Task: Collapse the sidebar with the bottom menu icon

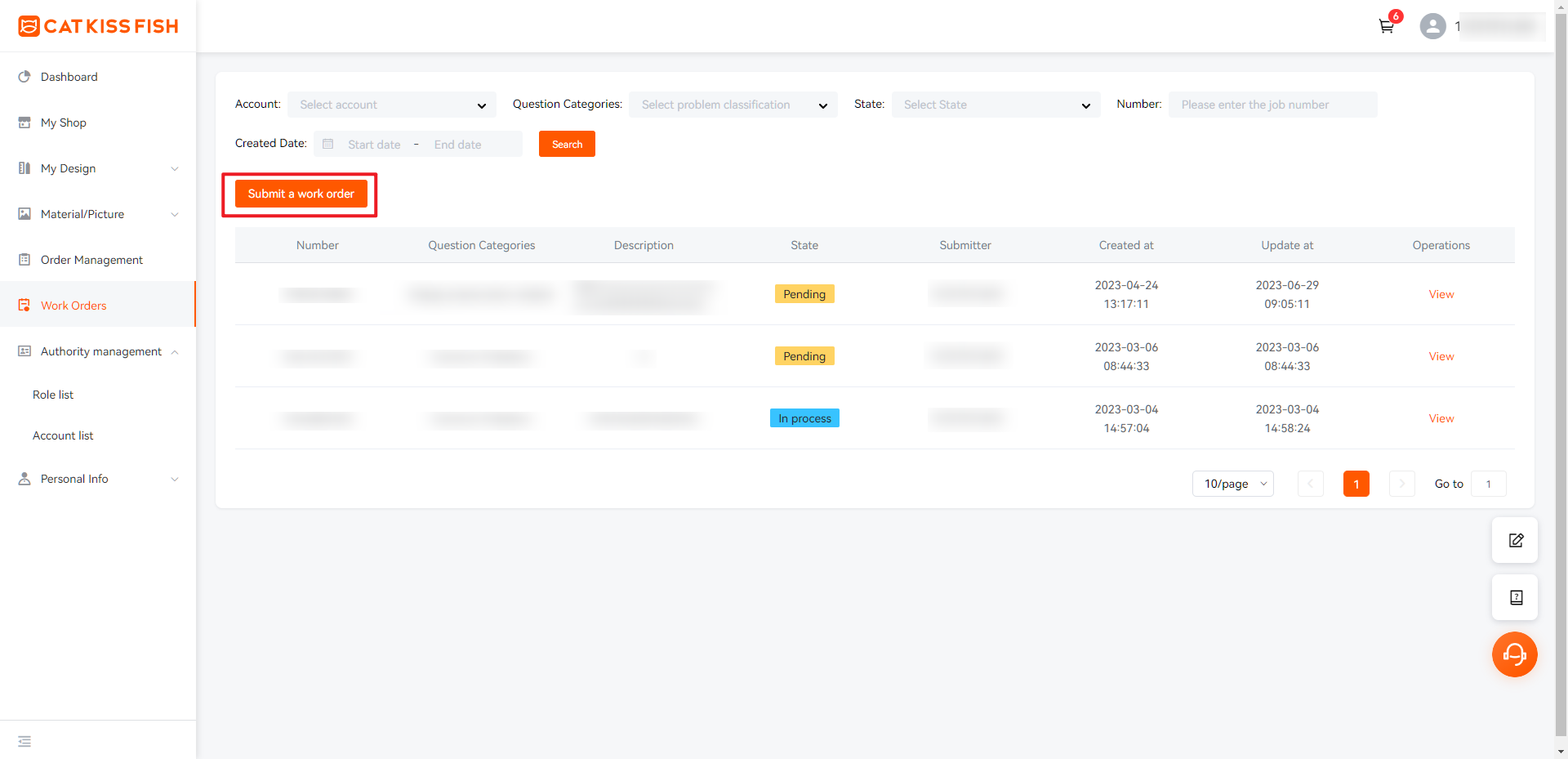Action: [24, 741]
